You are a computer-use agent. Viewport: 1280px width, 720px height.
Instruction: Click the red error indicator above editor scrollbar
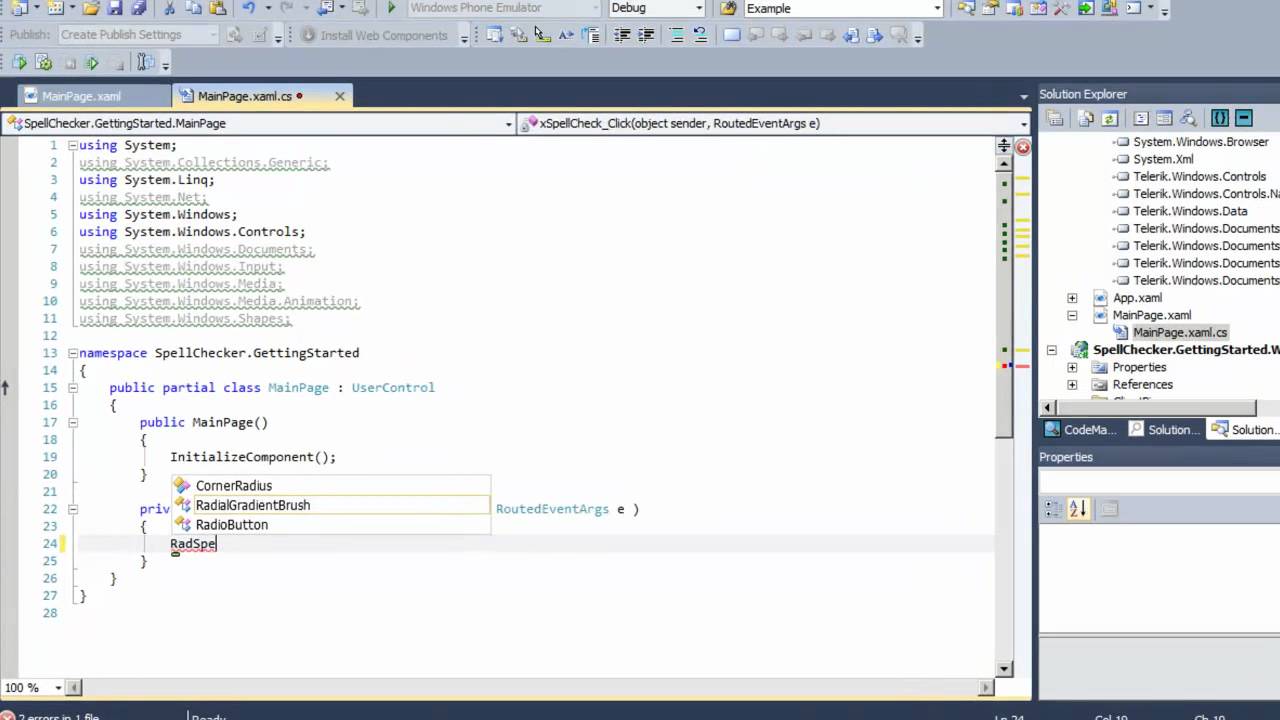[x=1022, y=147]
